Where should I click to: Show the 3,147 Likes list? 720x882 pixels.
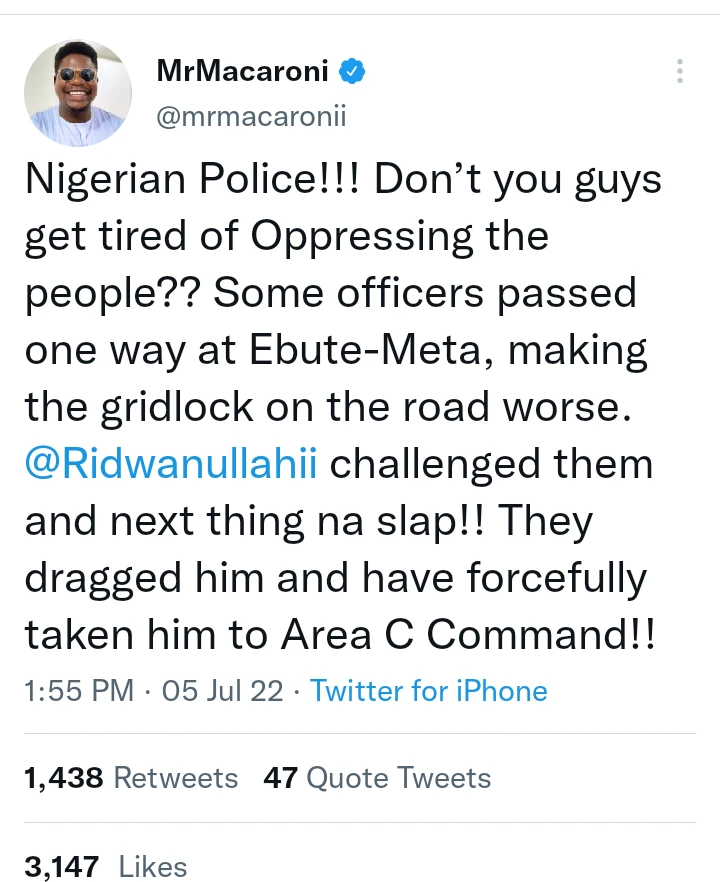105,866
